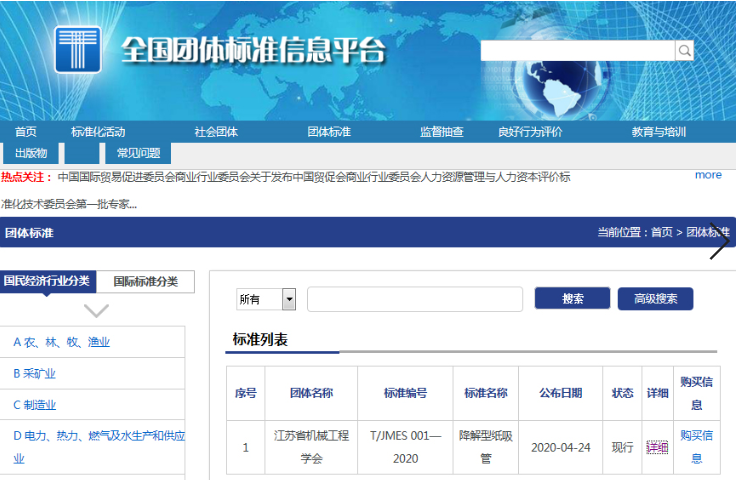Open the 团体标准 nav menu item
This screenshot has width=736, height=500.
[x=329, y=132]
